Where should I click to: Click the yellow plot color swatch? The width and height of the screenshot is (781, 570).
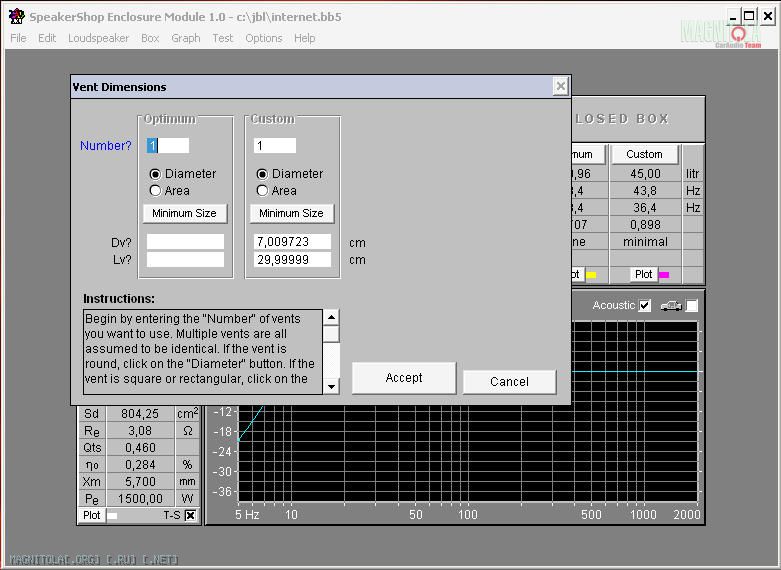tap(591, 275)
